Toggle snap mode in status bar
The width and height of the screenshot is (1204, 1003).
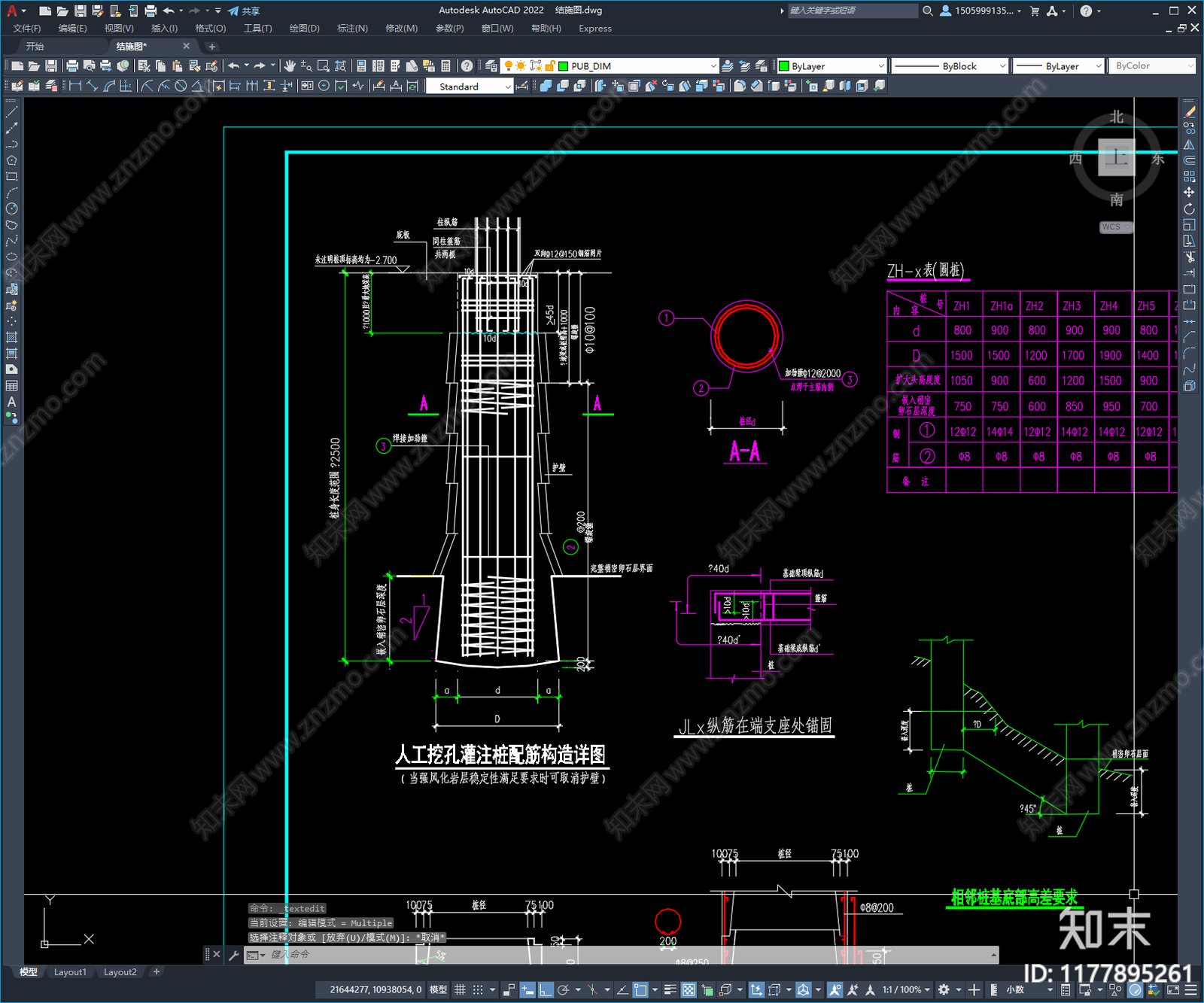click(478, 989)
